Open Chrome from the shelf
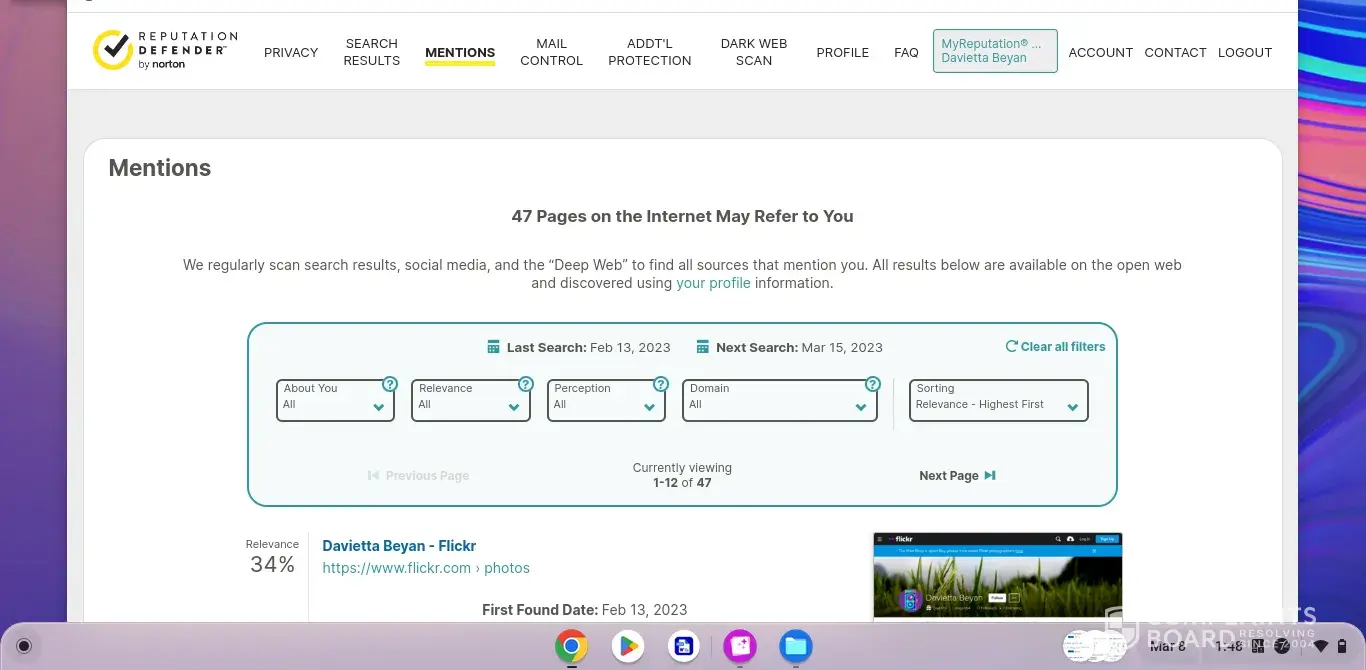Image resolution: width=1366 pixels, height=670 pixels. tap(571, 646)
